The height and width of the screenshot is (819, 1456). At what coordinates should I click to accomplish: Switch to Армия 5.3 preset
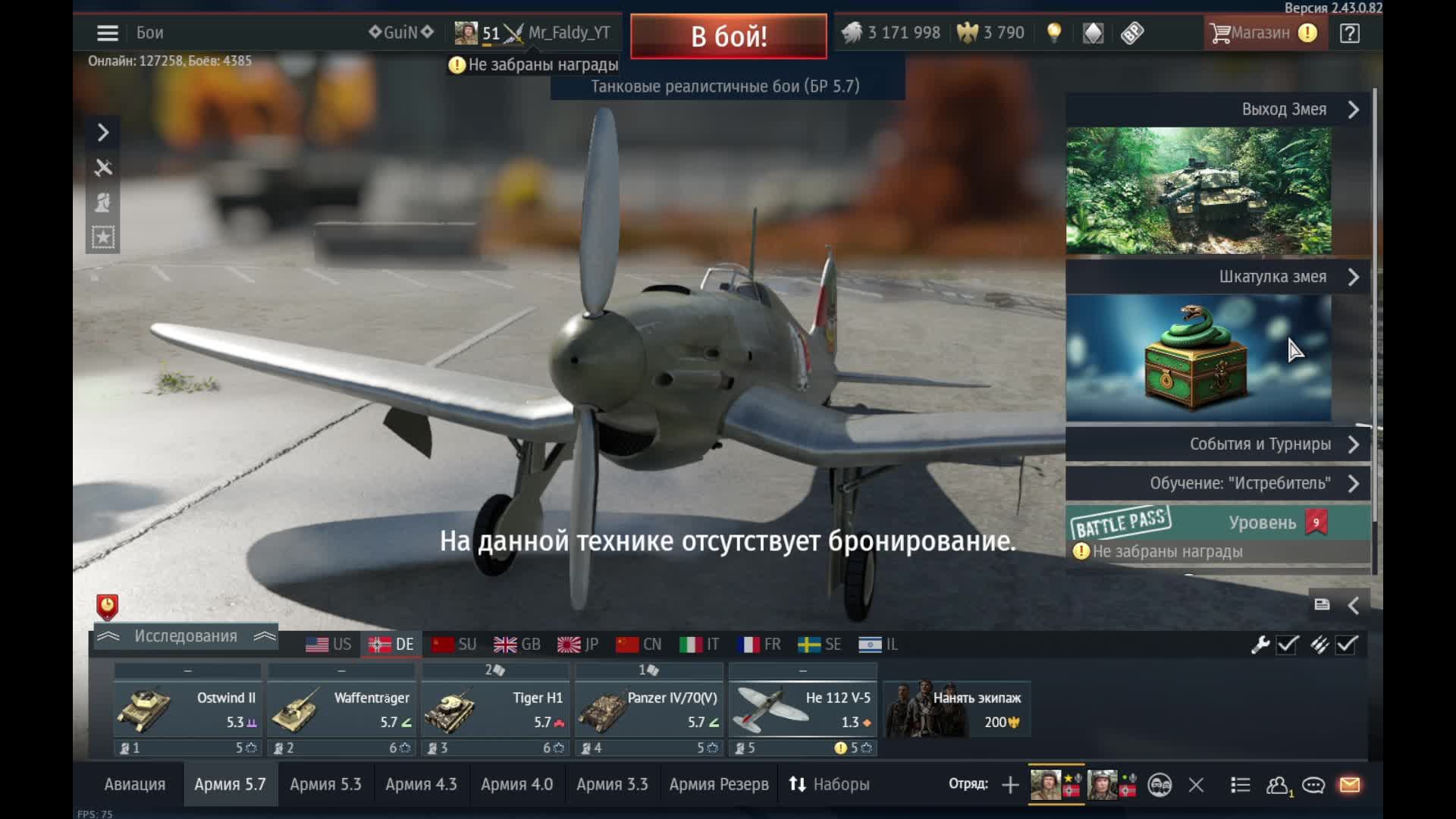coord(325,785)
